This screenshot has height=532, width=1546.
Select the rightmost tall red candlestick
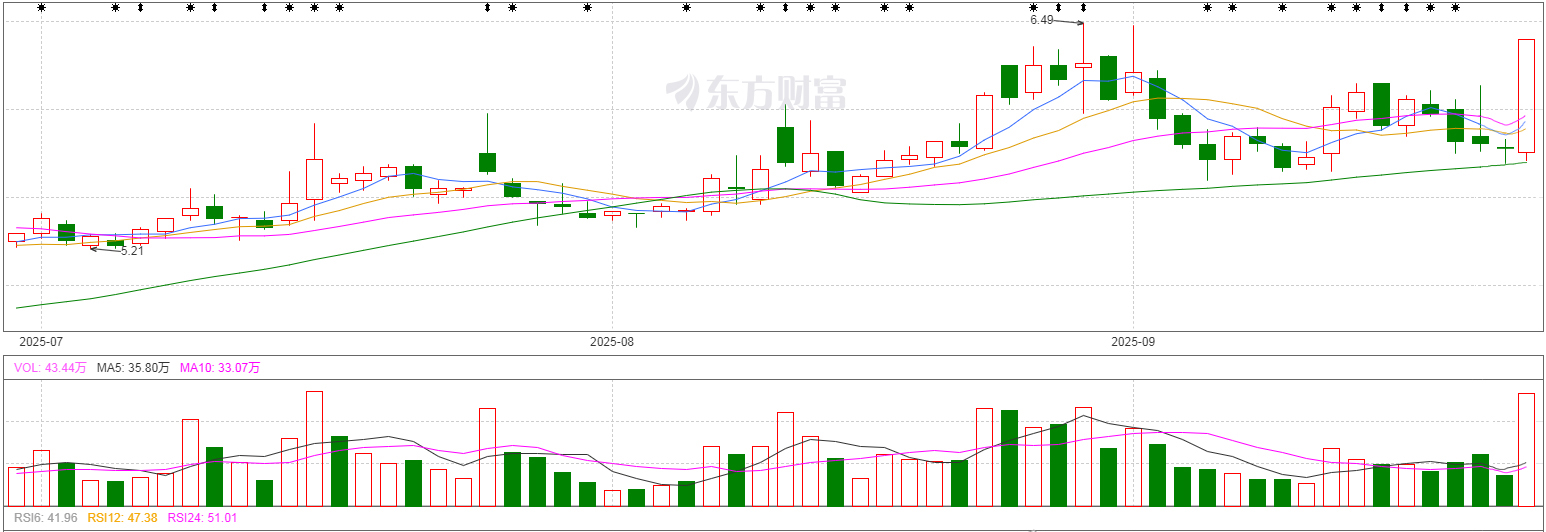1526,98
